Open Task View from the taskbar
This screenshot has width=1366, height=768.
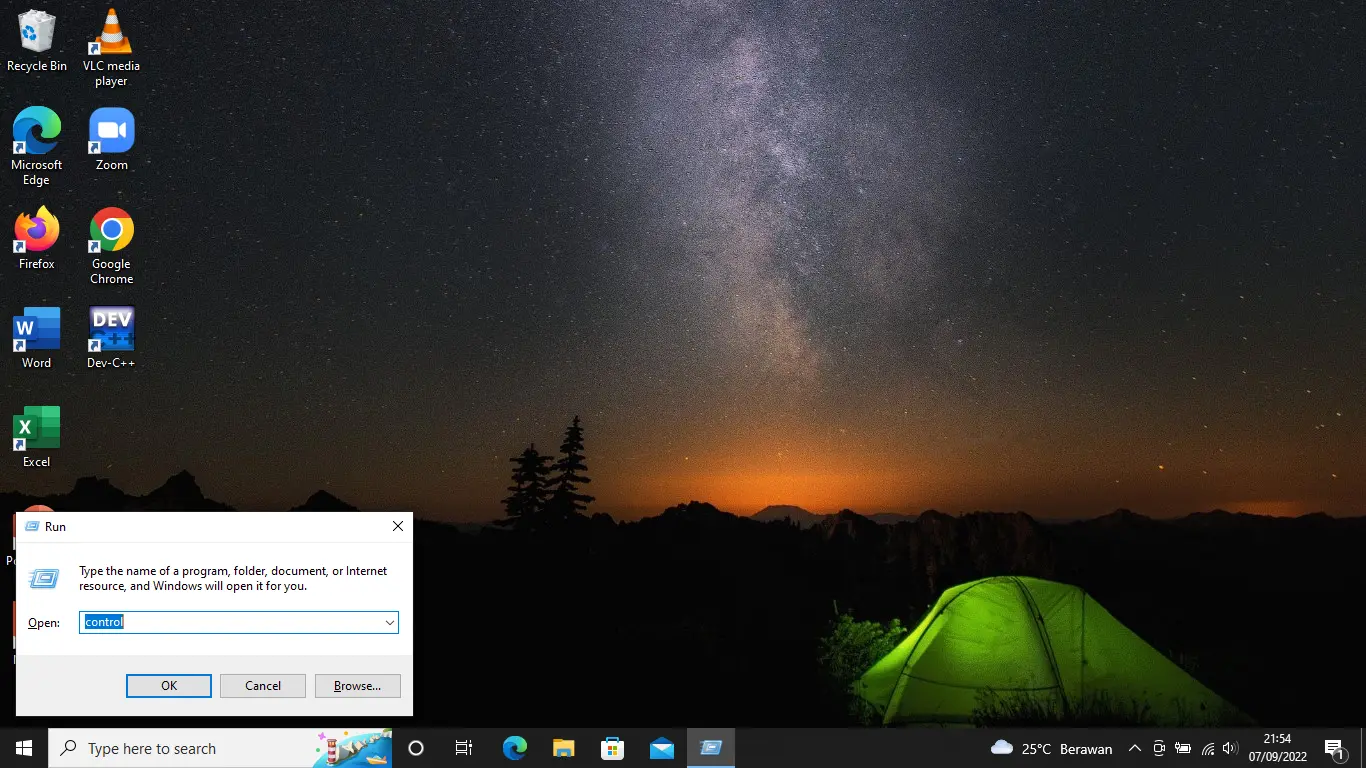click(464, 748)
